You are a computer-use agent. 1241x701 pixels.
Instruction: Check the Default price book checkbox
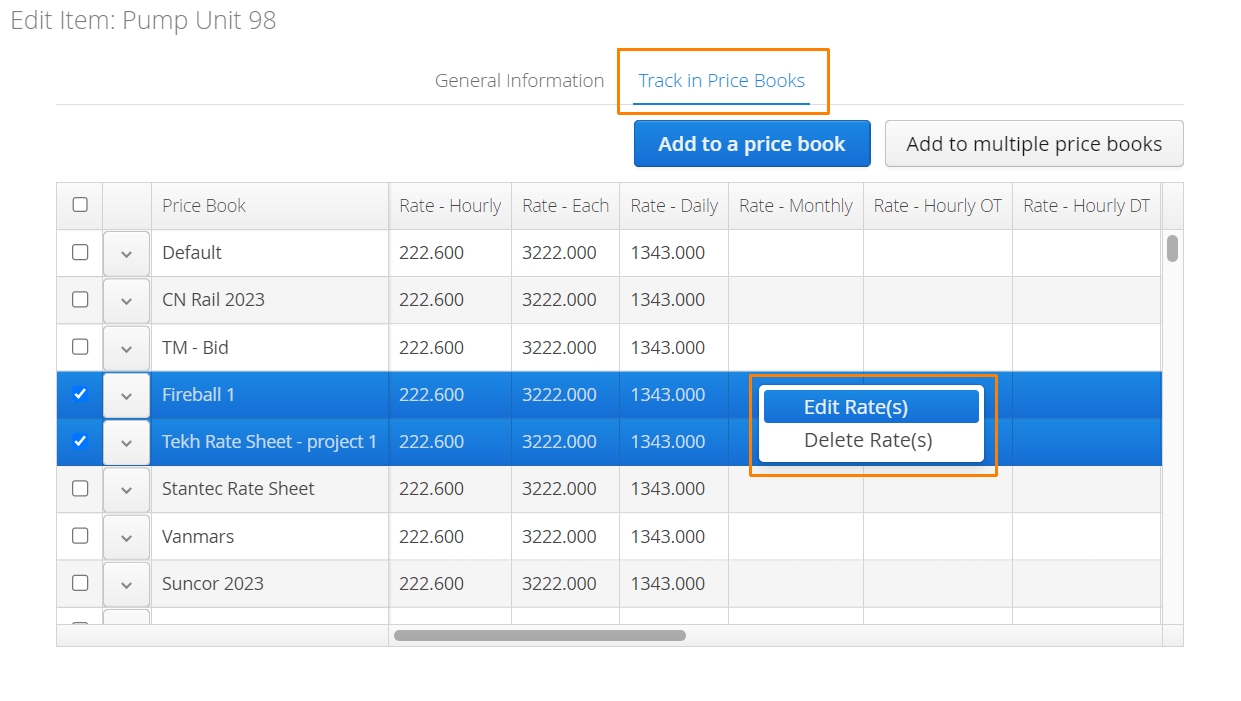click(80, 252)
